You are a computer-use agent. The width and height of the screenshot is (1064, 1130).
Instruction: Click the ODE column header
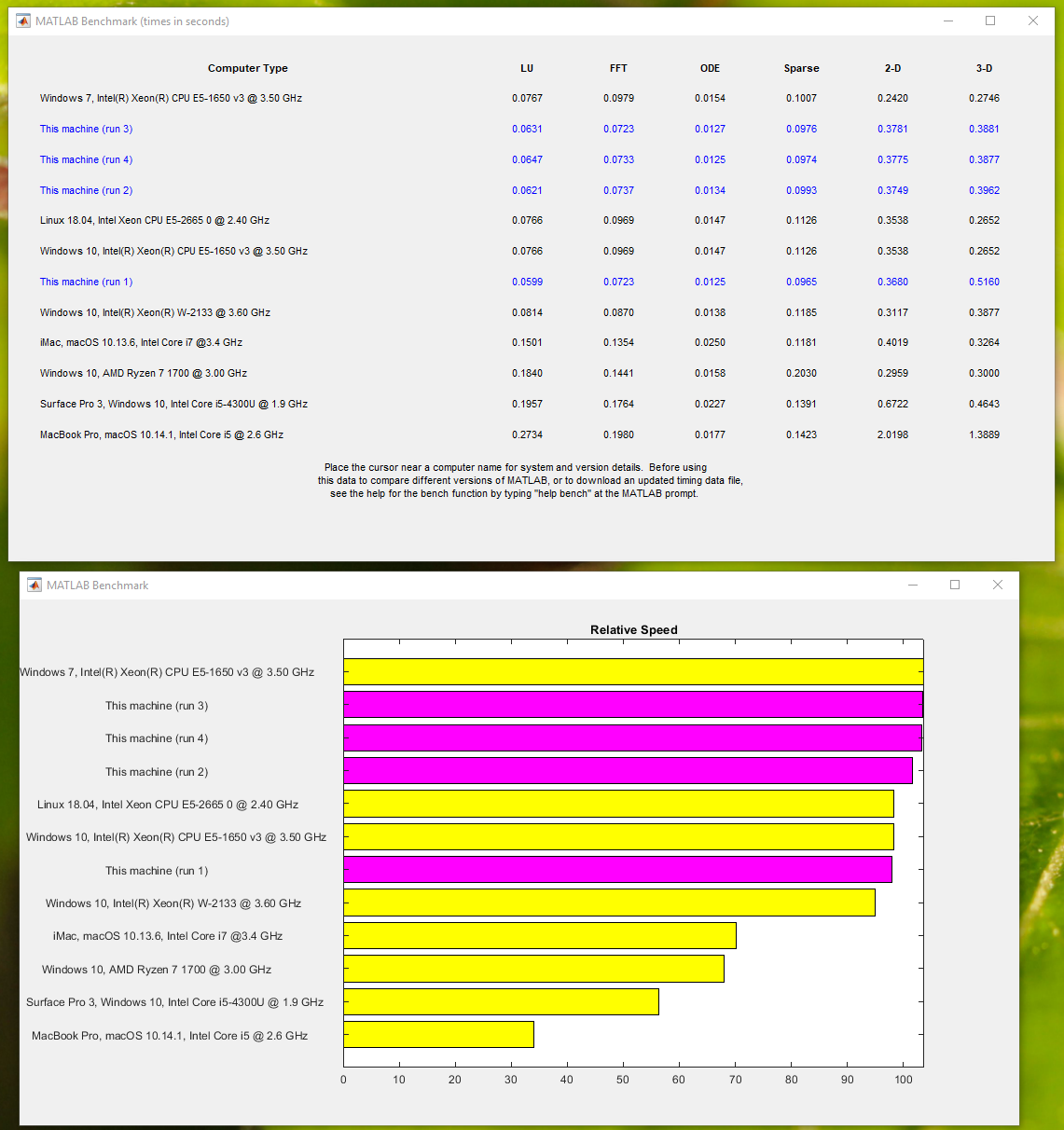pyautogui.click(x=710, y=68)
